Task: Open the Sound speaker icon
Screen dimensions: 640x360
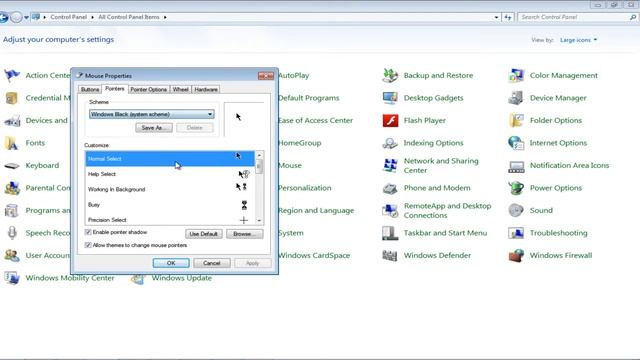Action: tap(516, 211)
